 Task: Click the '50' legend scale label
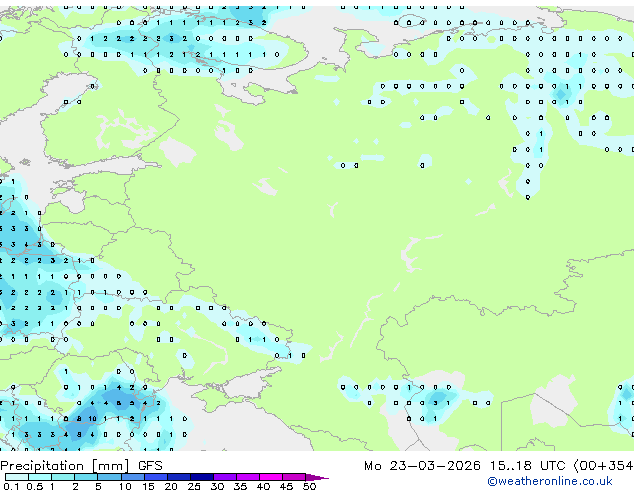309,486
